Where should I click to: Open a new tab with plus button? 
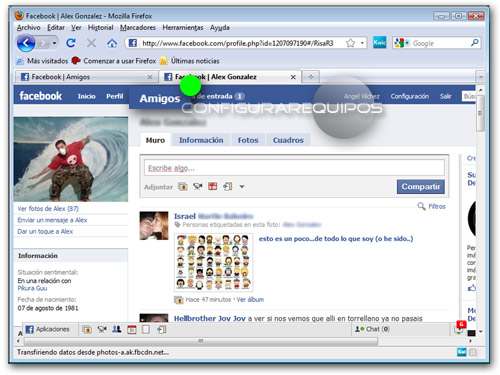pyautogui.click(x=311, y=77)
